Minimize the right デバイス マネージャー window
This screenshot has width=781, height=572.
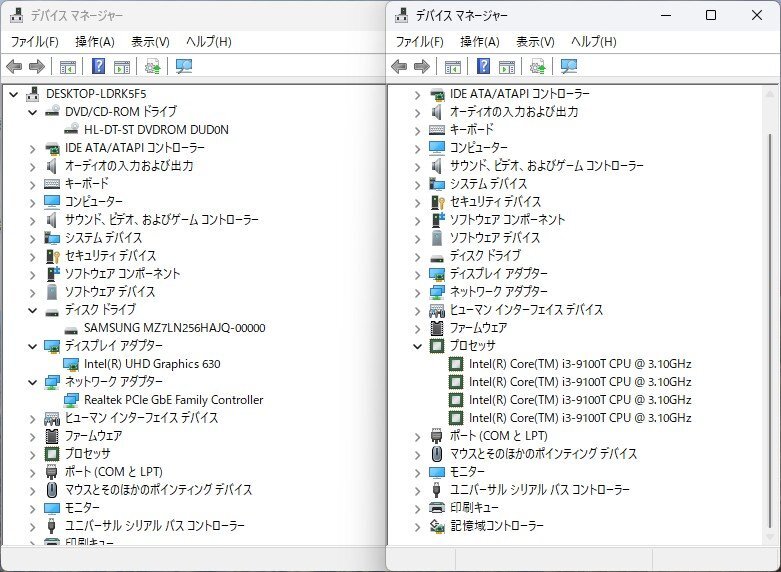pos(666,15)
